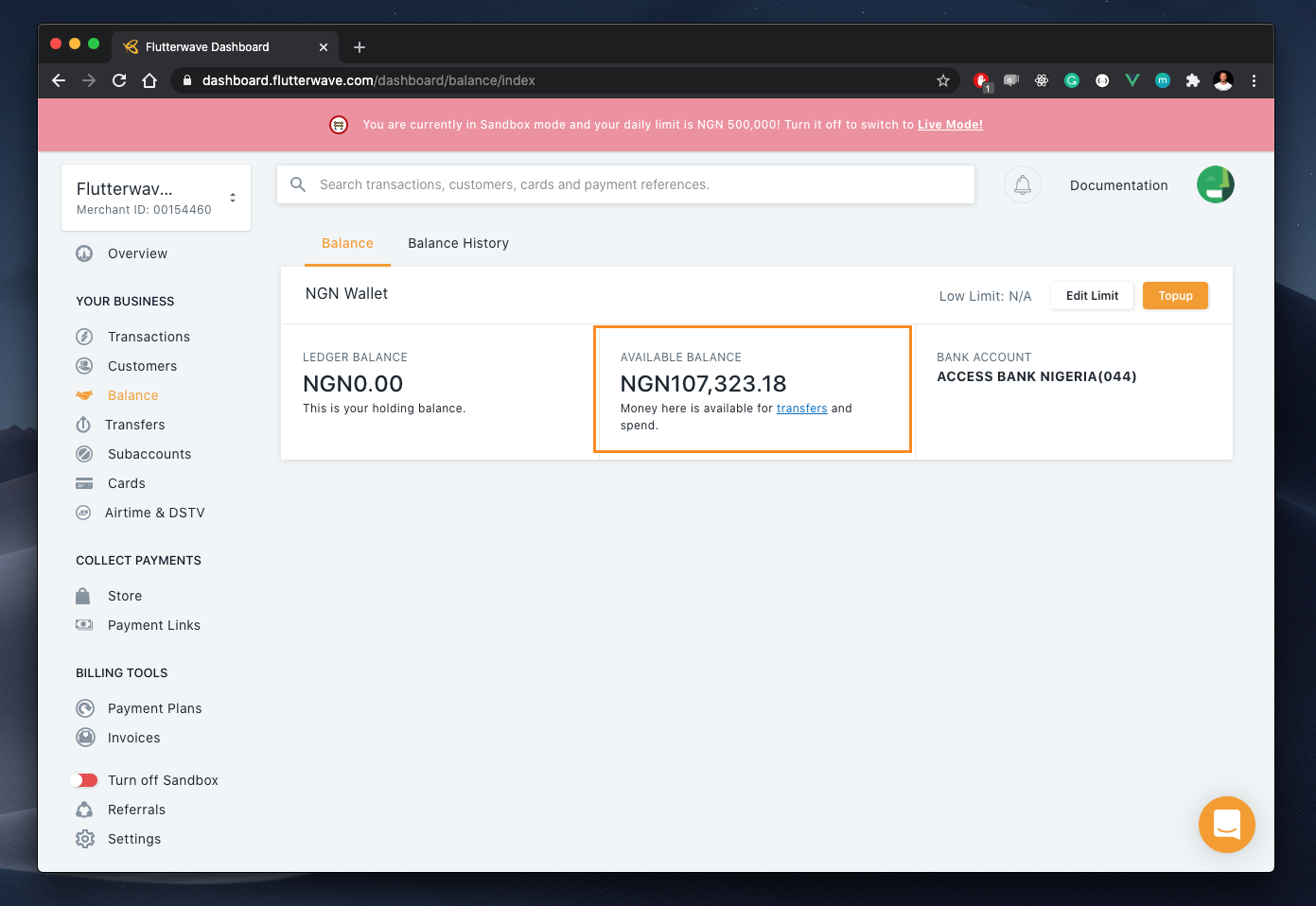Viewport: 1316px width, 906px height.
Task: Open Chrome's three-dot menu
Action: [1254, 80]
